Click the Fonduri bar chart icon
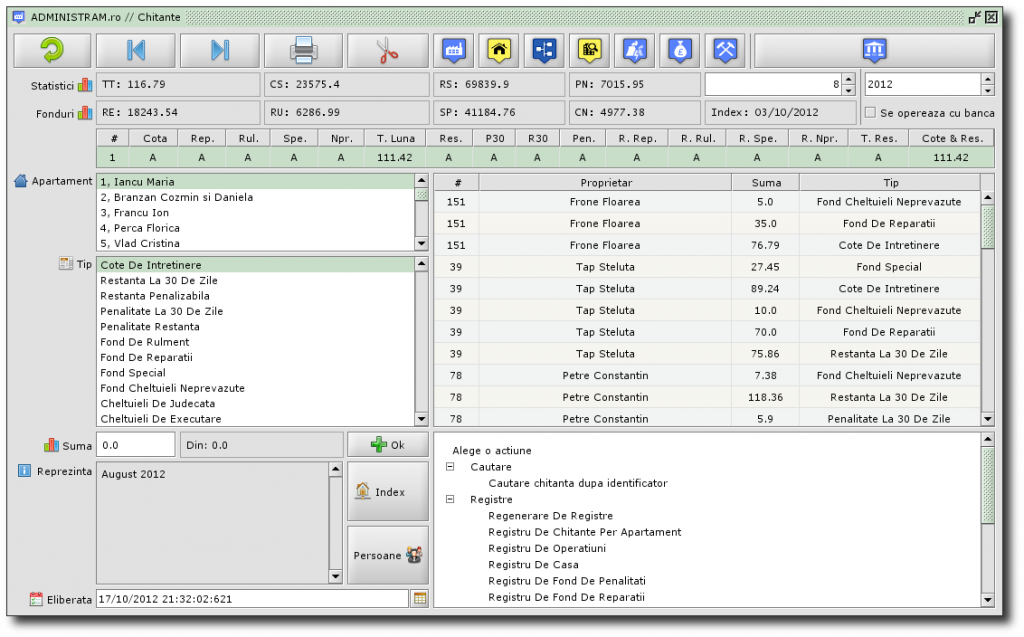1024x637 pixels. click(x=85, y=113)
